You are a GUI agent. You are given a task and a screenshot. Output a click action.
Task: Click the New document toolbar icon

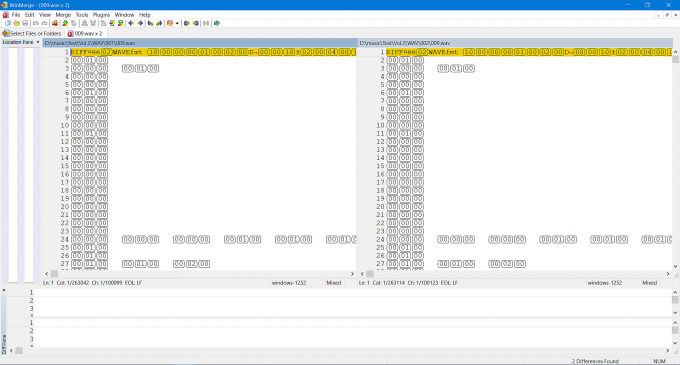click(8, 23)
